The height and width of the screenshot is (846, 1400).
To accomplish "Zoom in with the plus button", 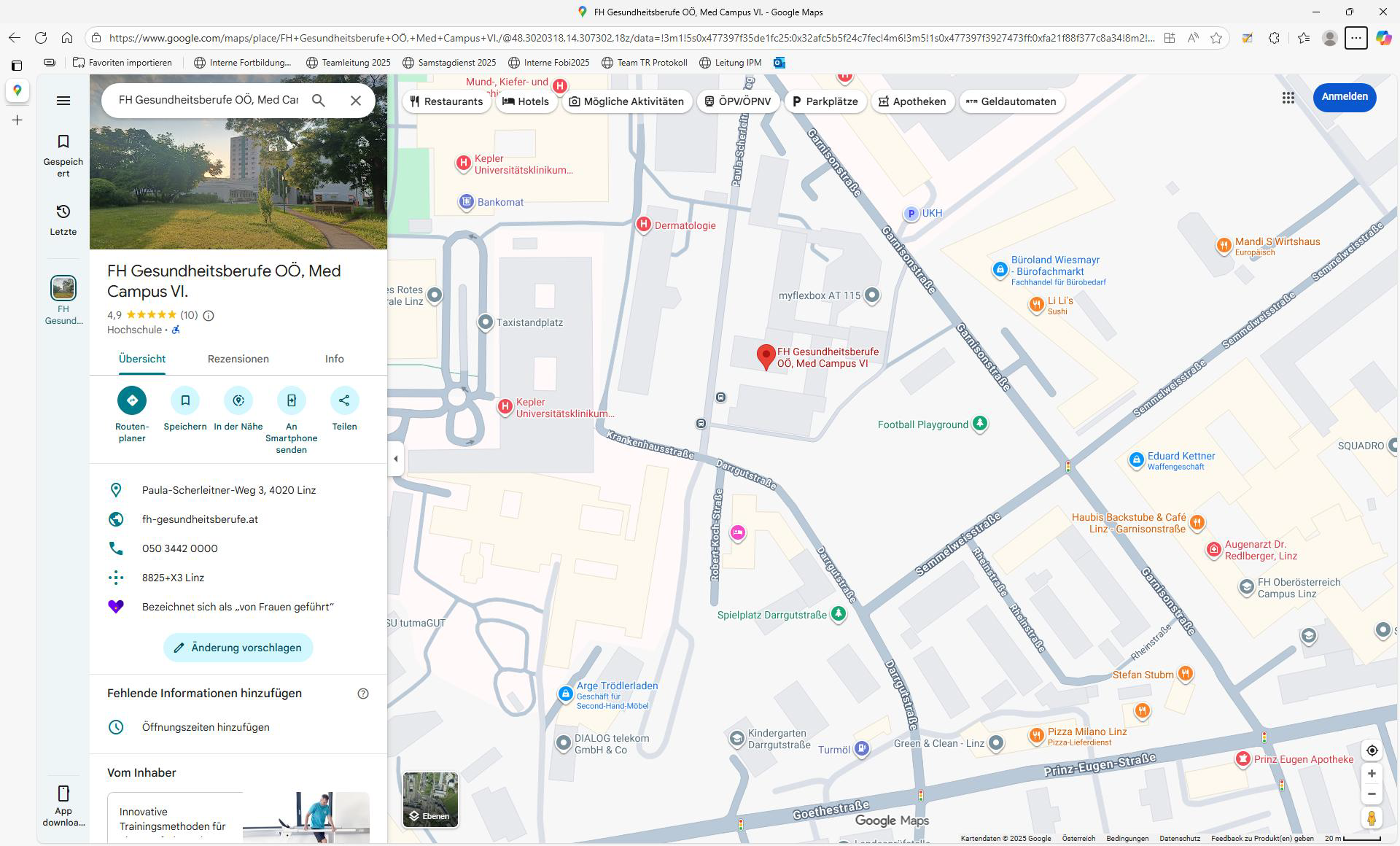I will (1371, 774).
